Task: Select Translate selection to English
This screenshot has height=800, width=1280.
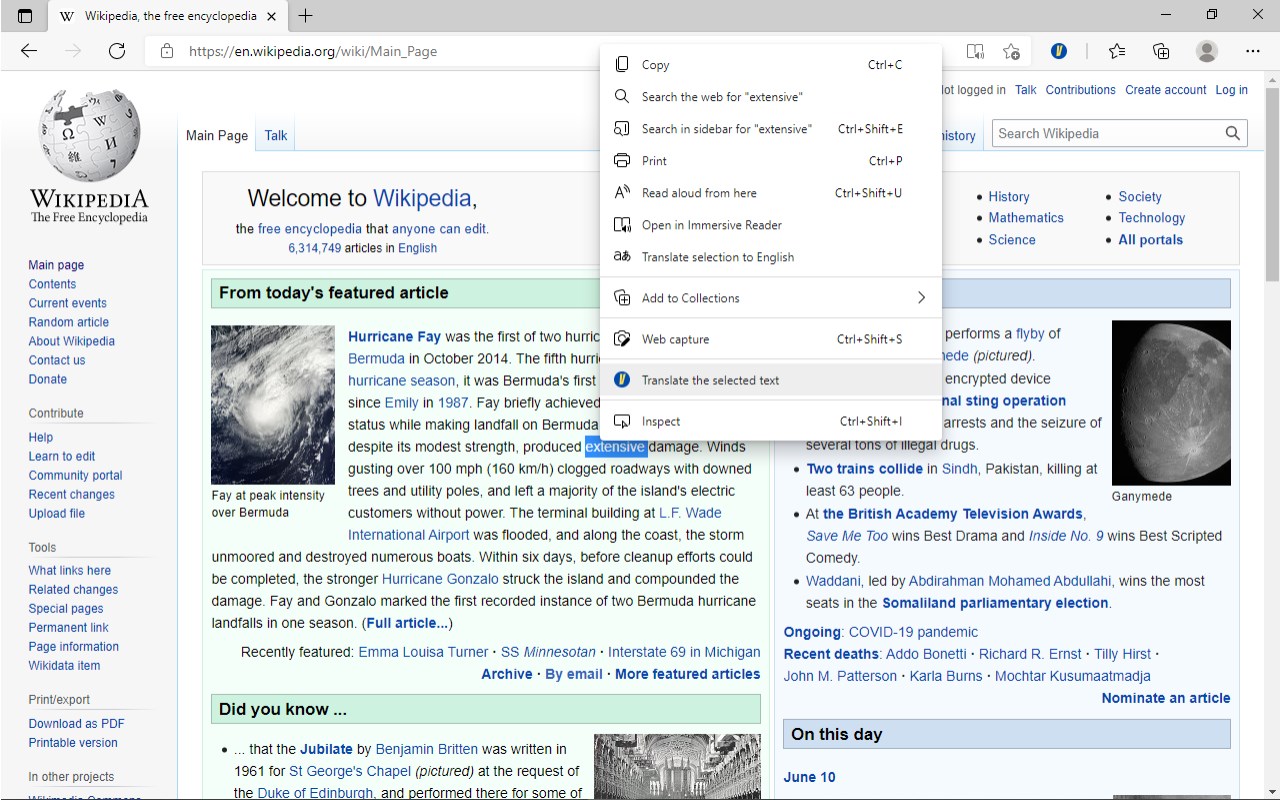Action: pos(771,257)
